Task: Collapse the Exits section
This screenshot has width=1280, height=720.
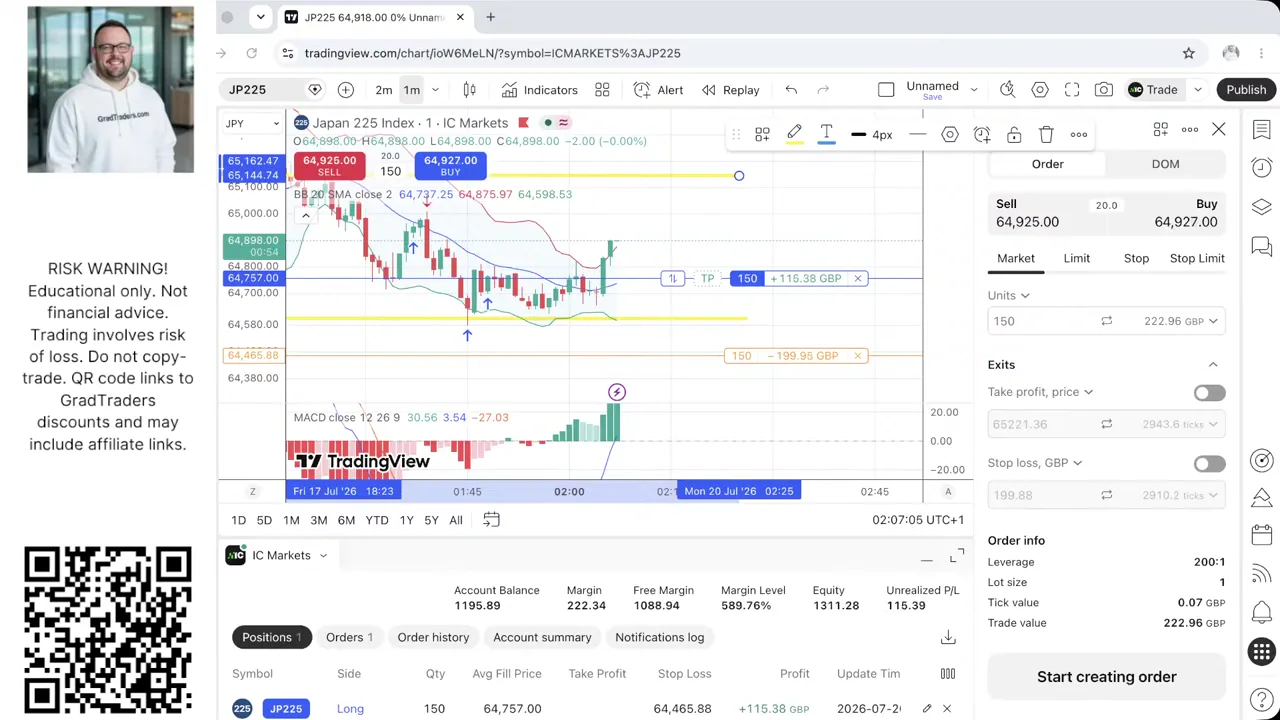Action: (x=1213, y=365)
